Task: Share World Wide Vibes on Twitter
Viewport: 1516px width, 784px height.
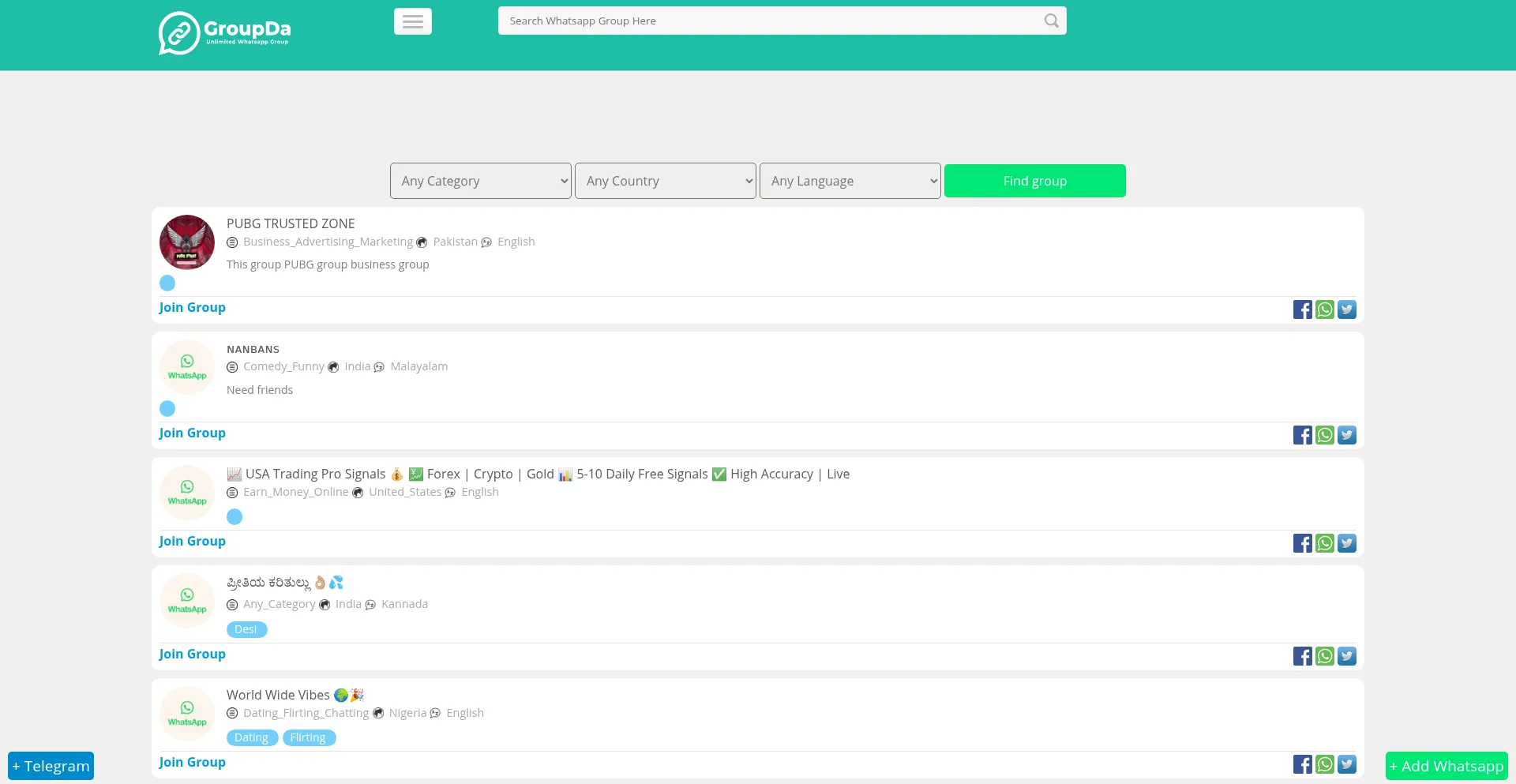Action: pos(1347,764)
